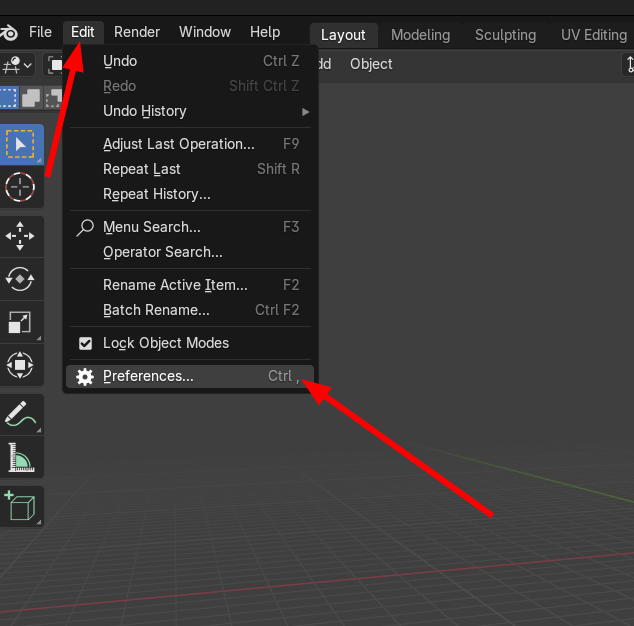This screenshot has width=634, height=626.
Task: Choose the set new selection mode icon
Action: click(9, 98)
